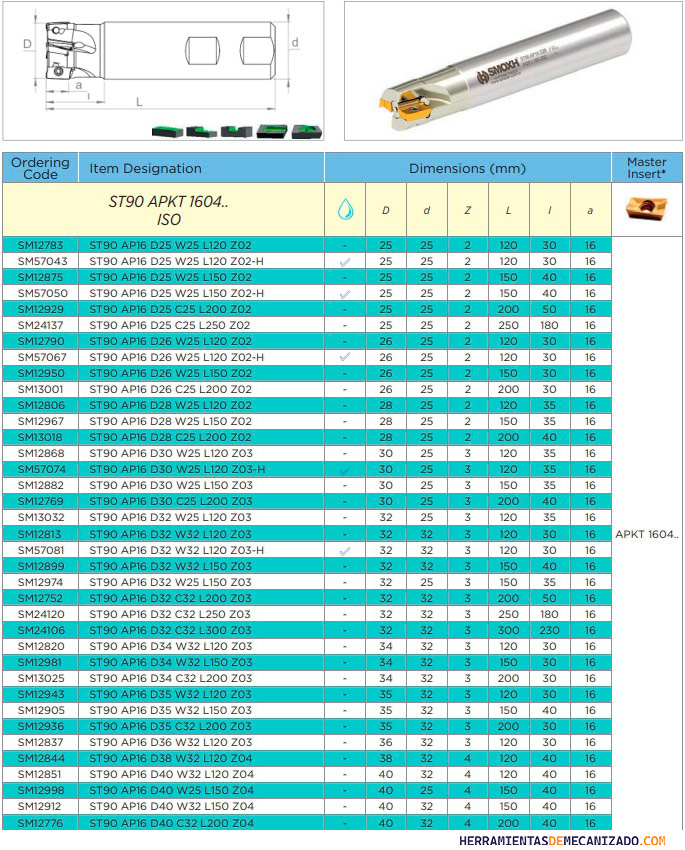Click the Z column header
685x850 pixels.
(467, 210)
